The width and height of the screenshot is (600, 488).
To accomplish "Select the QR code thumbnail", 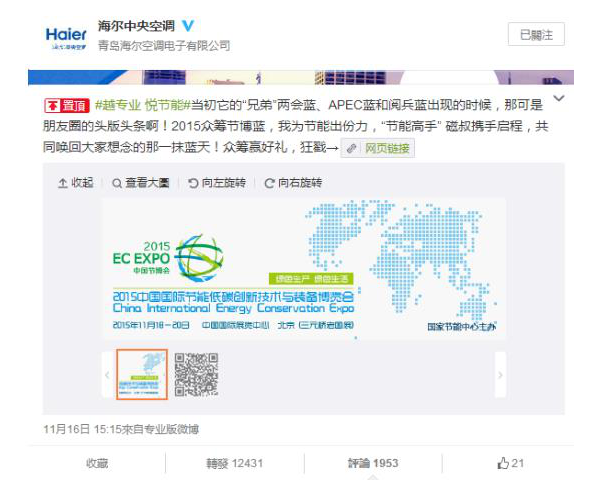I will tap(196, 374).
